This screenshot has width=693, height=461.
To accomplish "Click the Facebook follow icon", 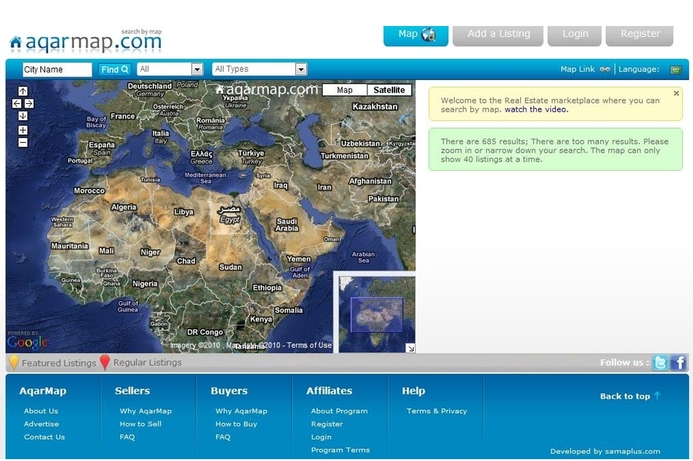I will click(678, 362).
